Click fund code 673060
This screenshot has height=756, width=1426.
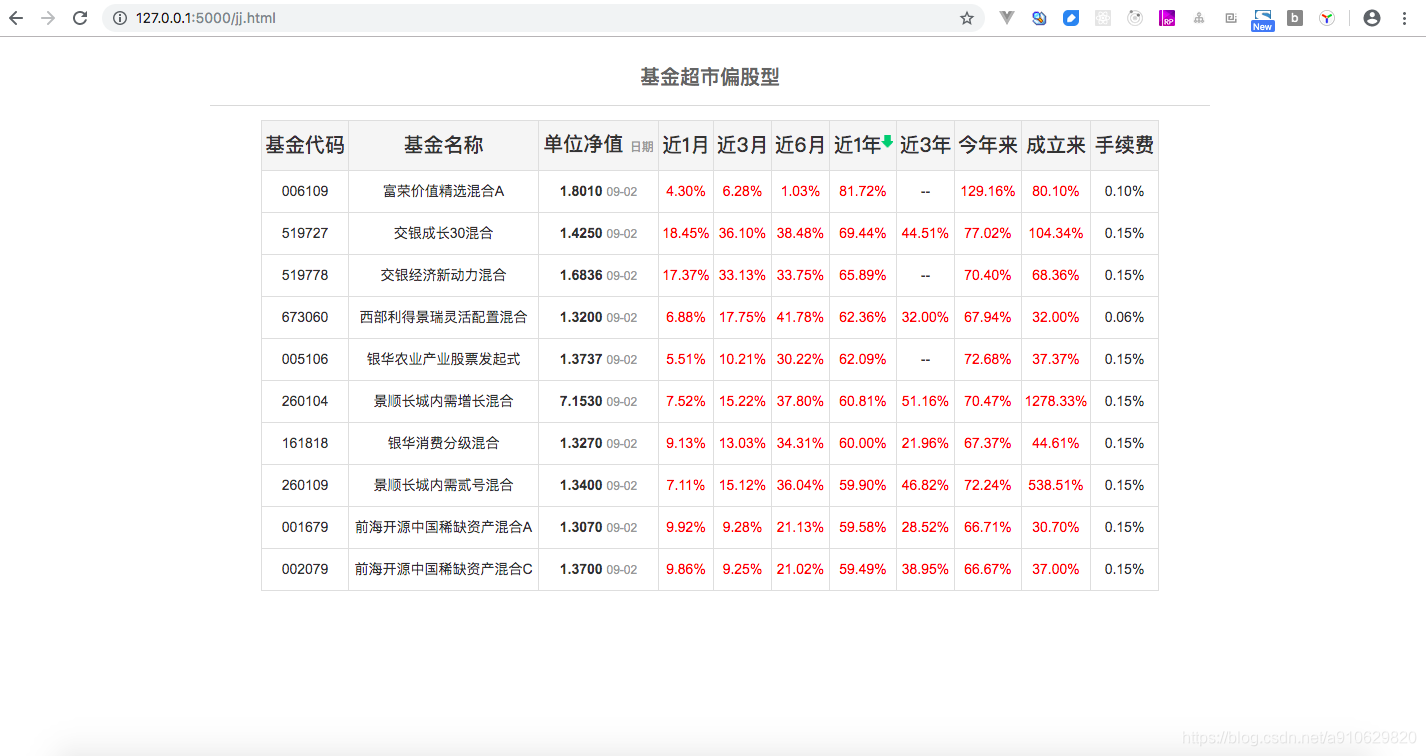coord(305,317)
